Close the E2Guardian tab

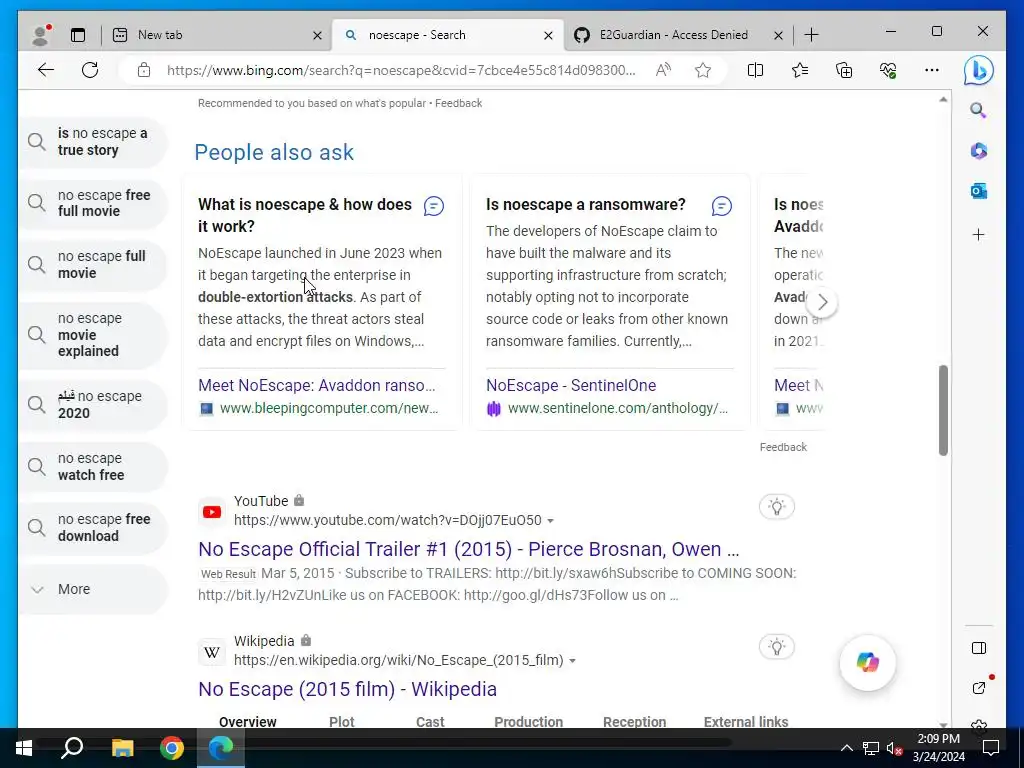(778, 35)
